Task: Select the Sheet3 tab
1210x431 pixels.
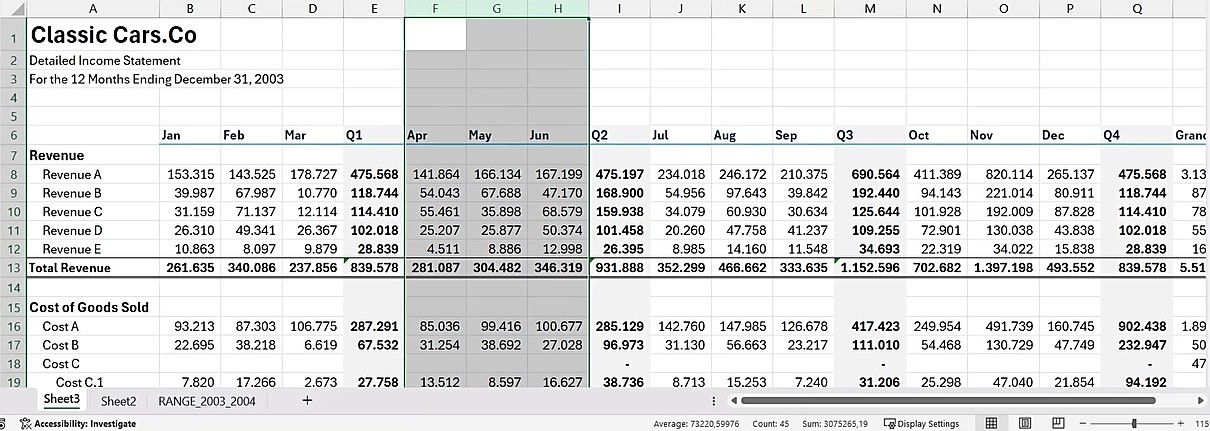Action: [x=61, y=400]
